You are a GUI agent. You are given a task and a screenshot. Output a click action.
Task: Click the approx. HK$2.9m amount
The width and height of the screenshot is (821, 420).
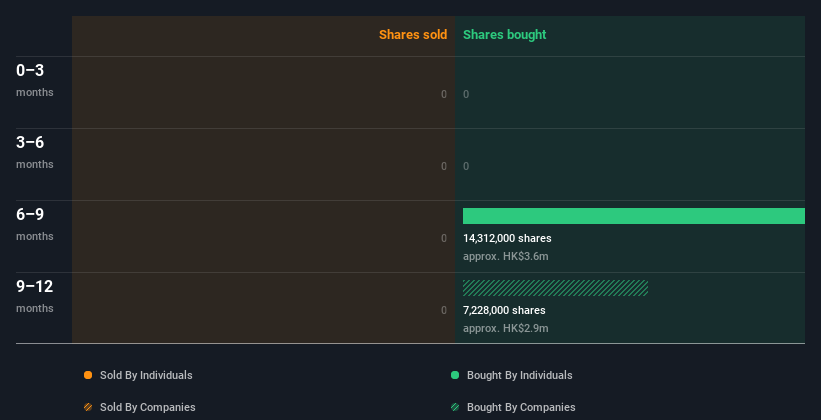[x=506, y=328]
